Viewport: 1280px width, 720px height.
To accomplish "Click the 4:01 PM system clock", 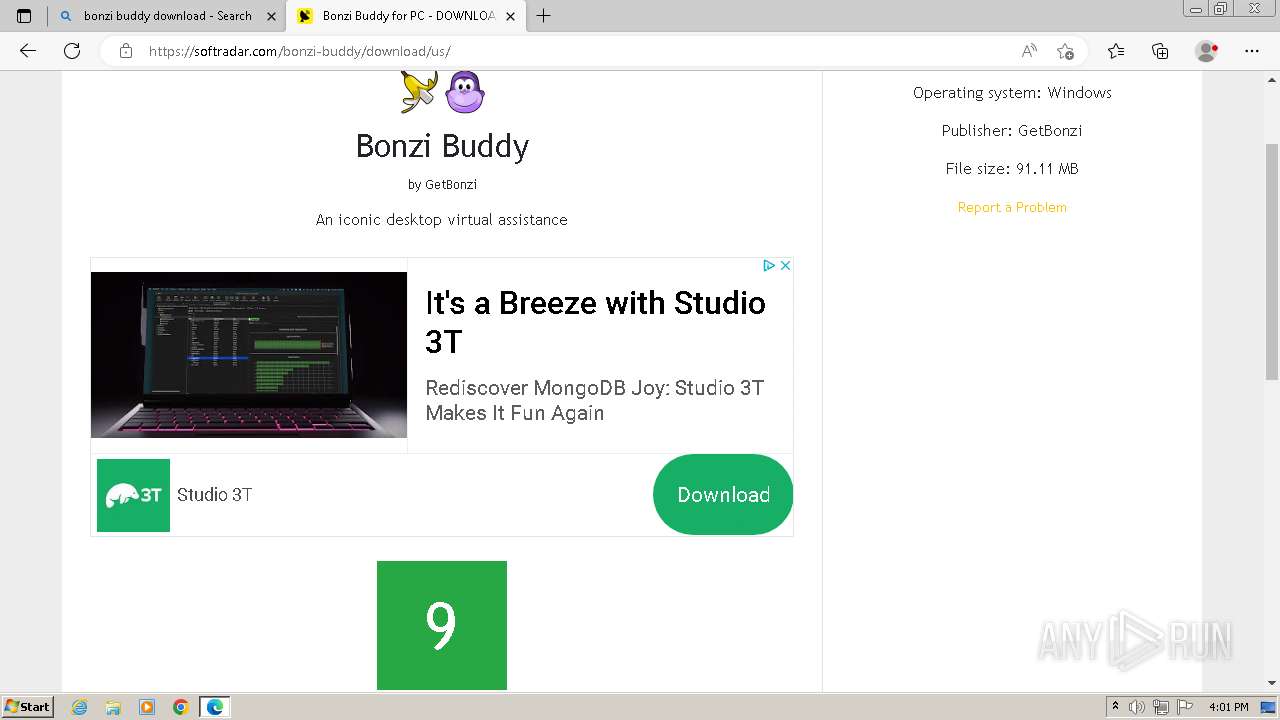I will 1229,707.
